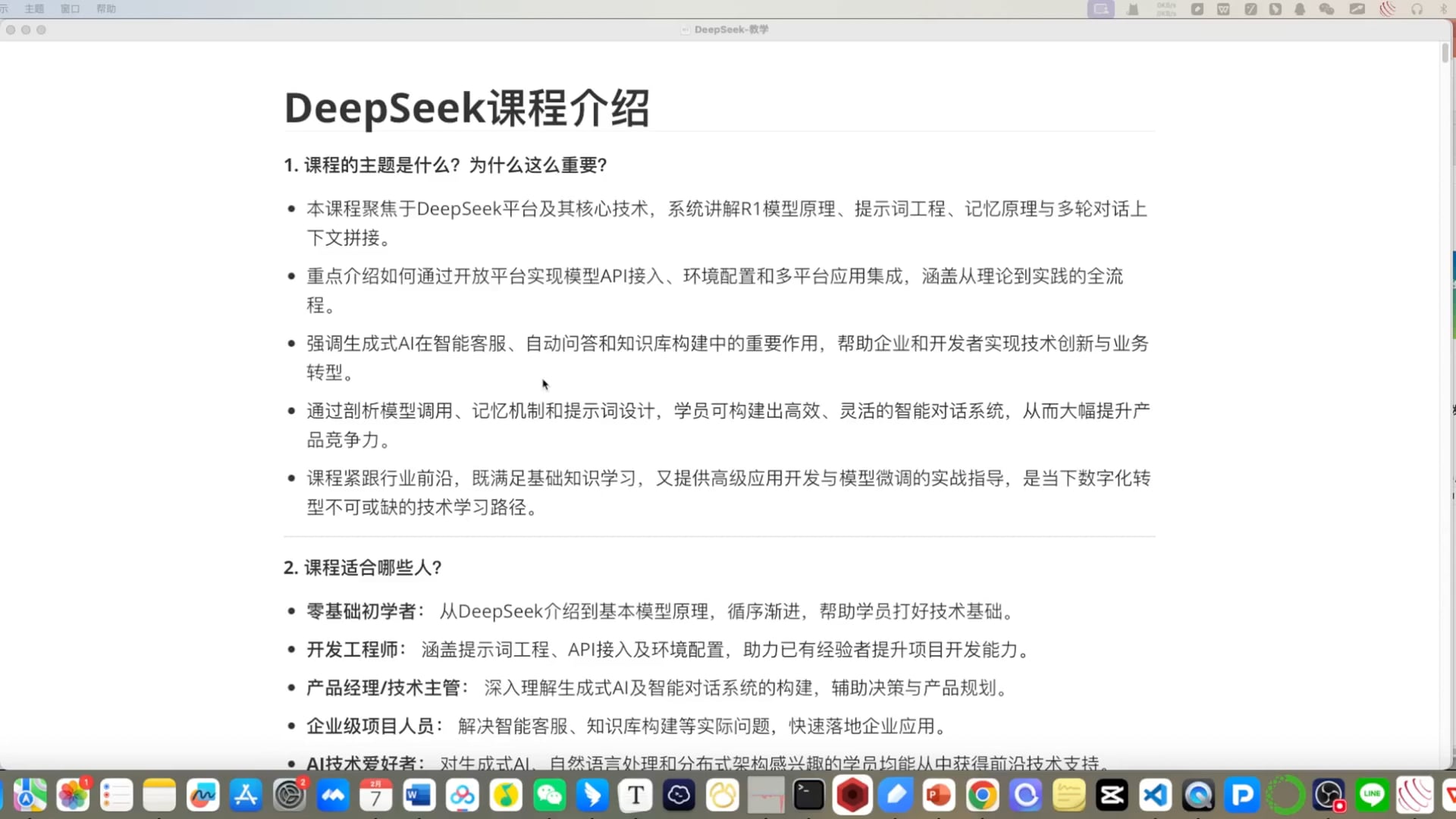1456x819 pixels.
Task: Open the App Store from the Dock
Action: (x=245, y=796)
